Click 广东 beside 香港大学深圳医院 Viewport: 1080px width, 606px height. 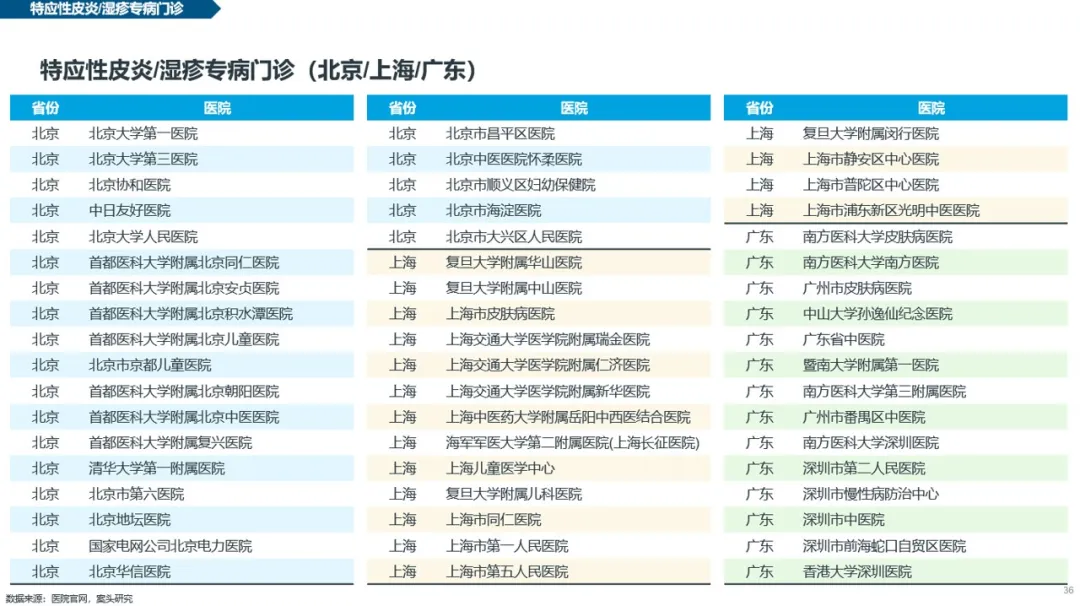(x=759, y=572)
